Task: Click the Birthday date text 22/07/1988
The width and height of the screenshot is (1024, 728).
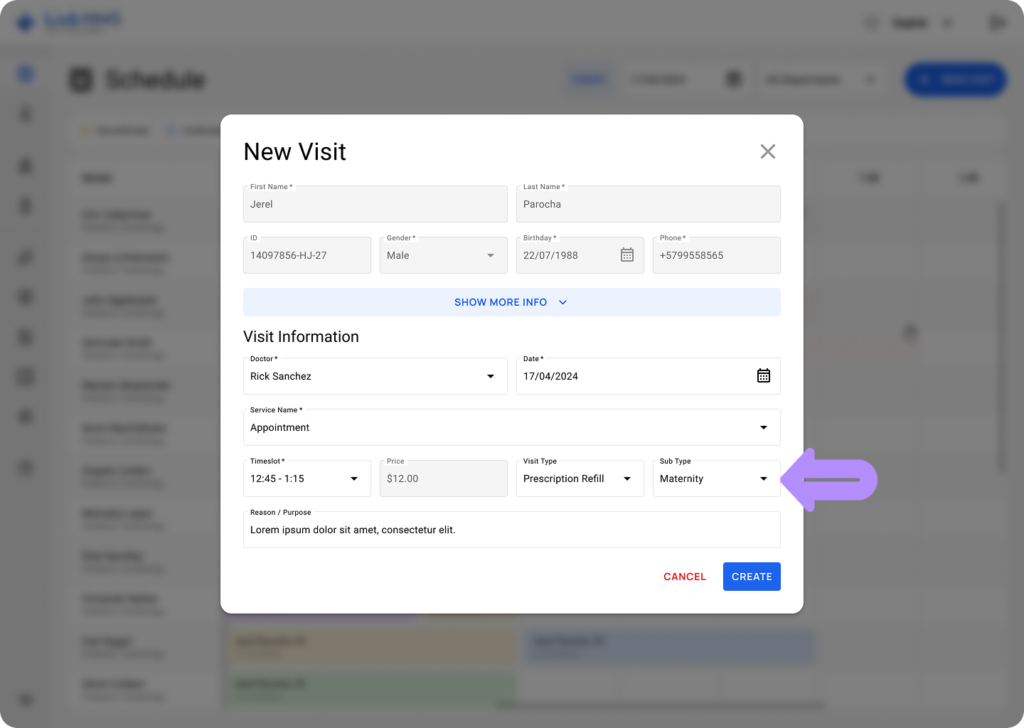Action: (x=551, y=256)
